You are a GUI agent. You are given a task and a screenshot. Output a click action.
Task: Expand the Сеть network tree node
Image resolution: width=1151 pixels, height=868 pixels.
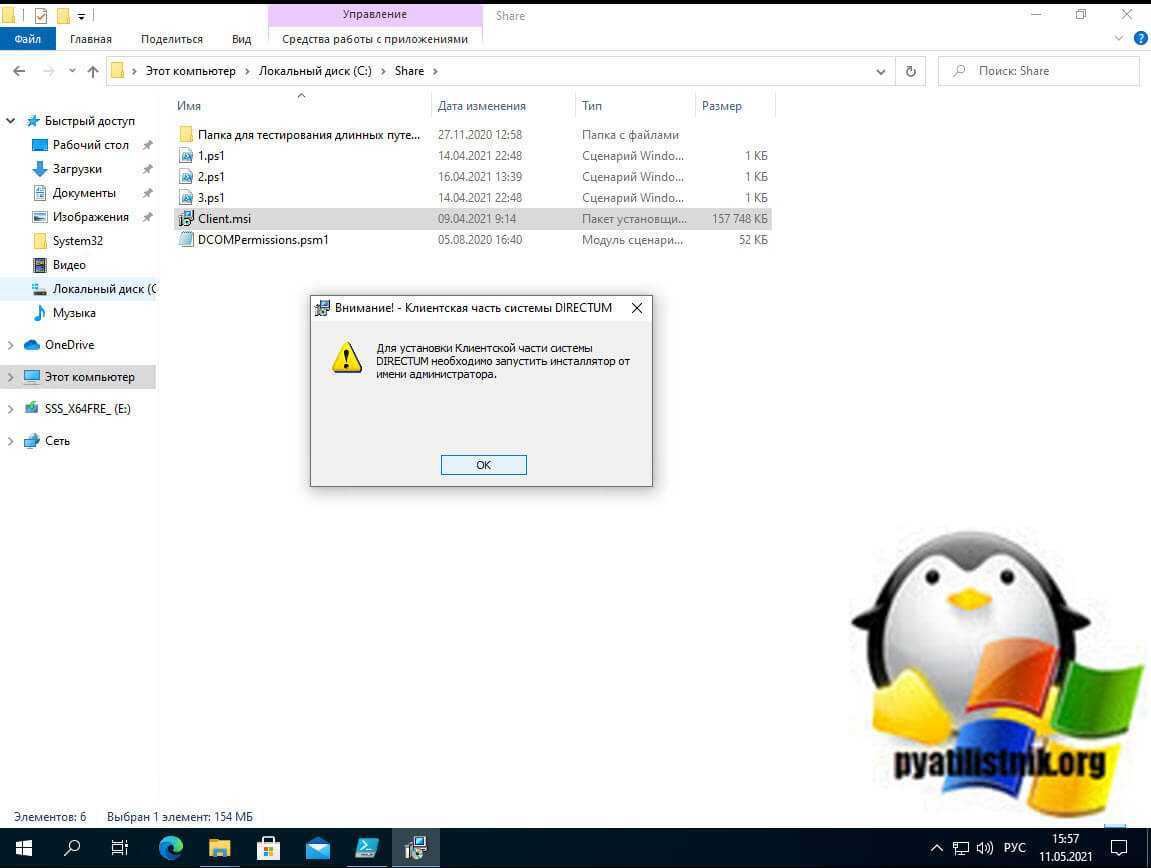(x=11, y=441)
